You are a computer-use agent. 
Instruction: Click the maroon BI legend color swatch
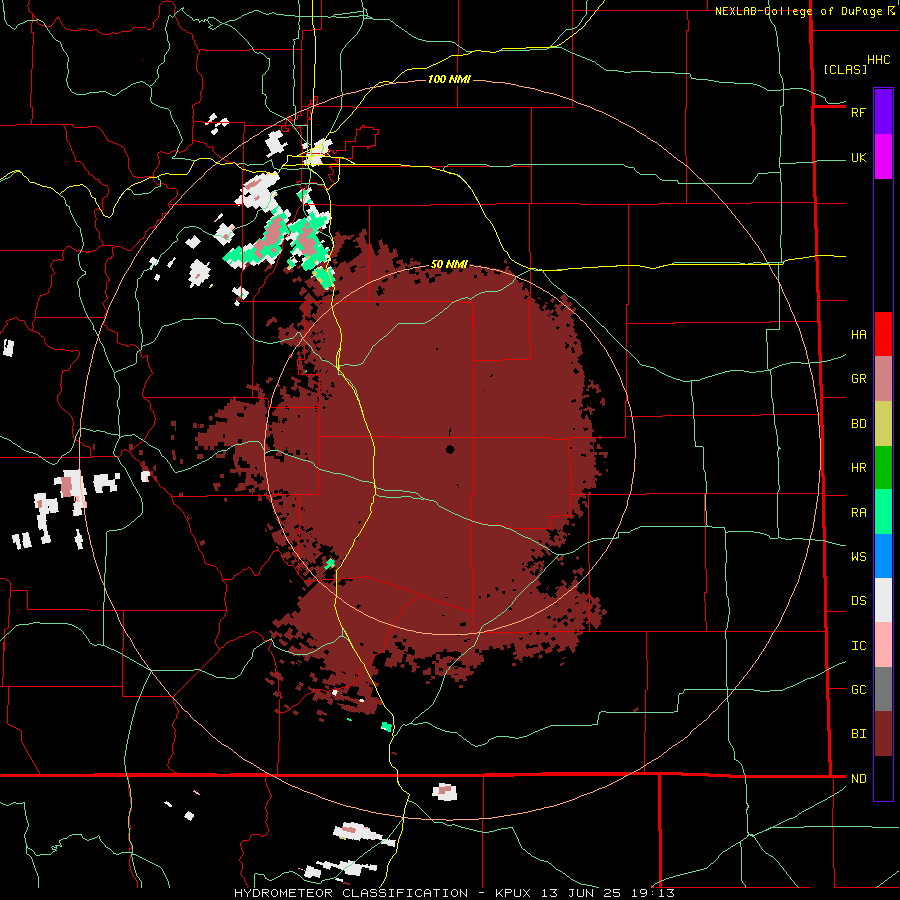(883, 734)
